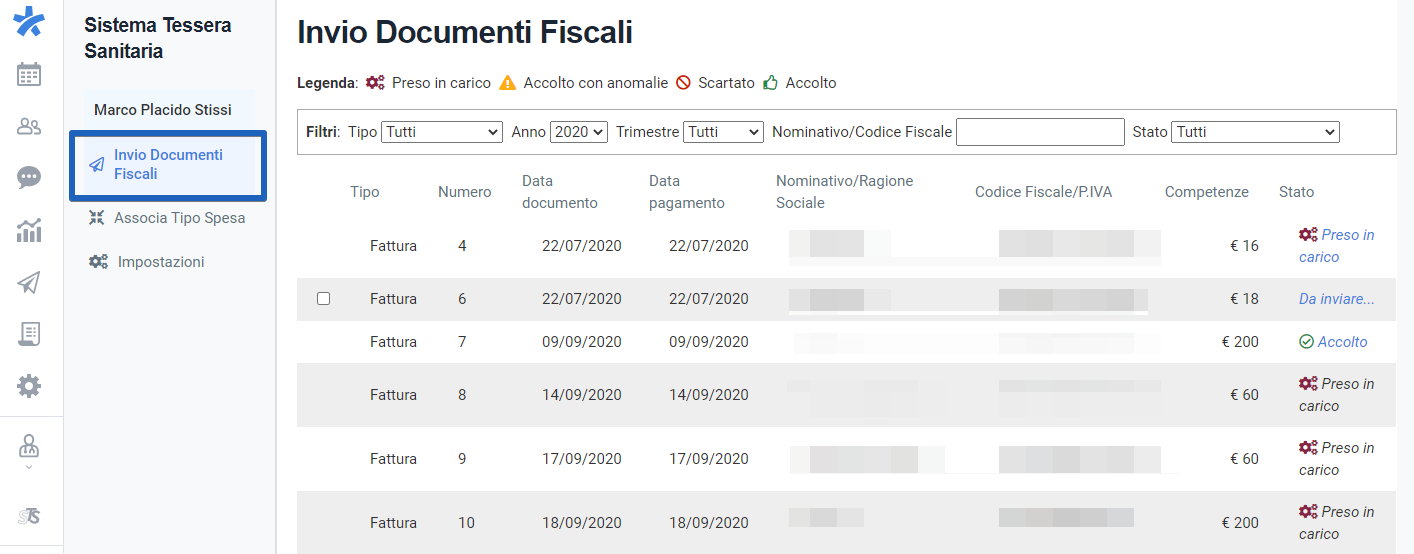Go to Associa Tipo Spesa menu item
Viewport: 1414px width, 554px height.
pos(179,218)
